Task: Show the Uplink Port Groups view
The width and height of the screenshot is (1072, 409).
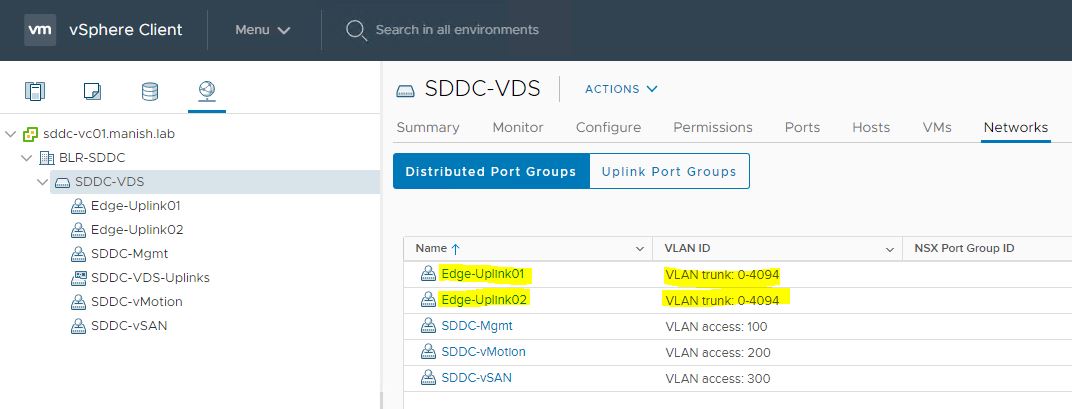Action: coord(669,171)
